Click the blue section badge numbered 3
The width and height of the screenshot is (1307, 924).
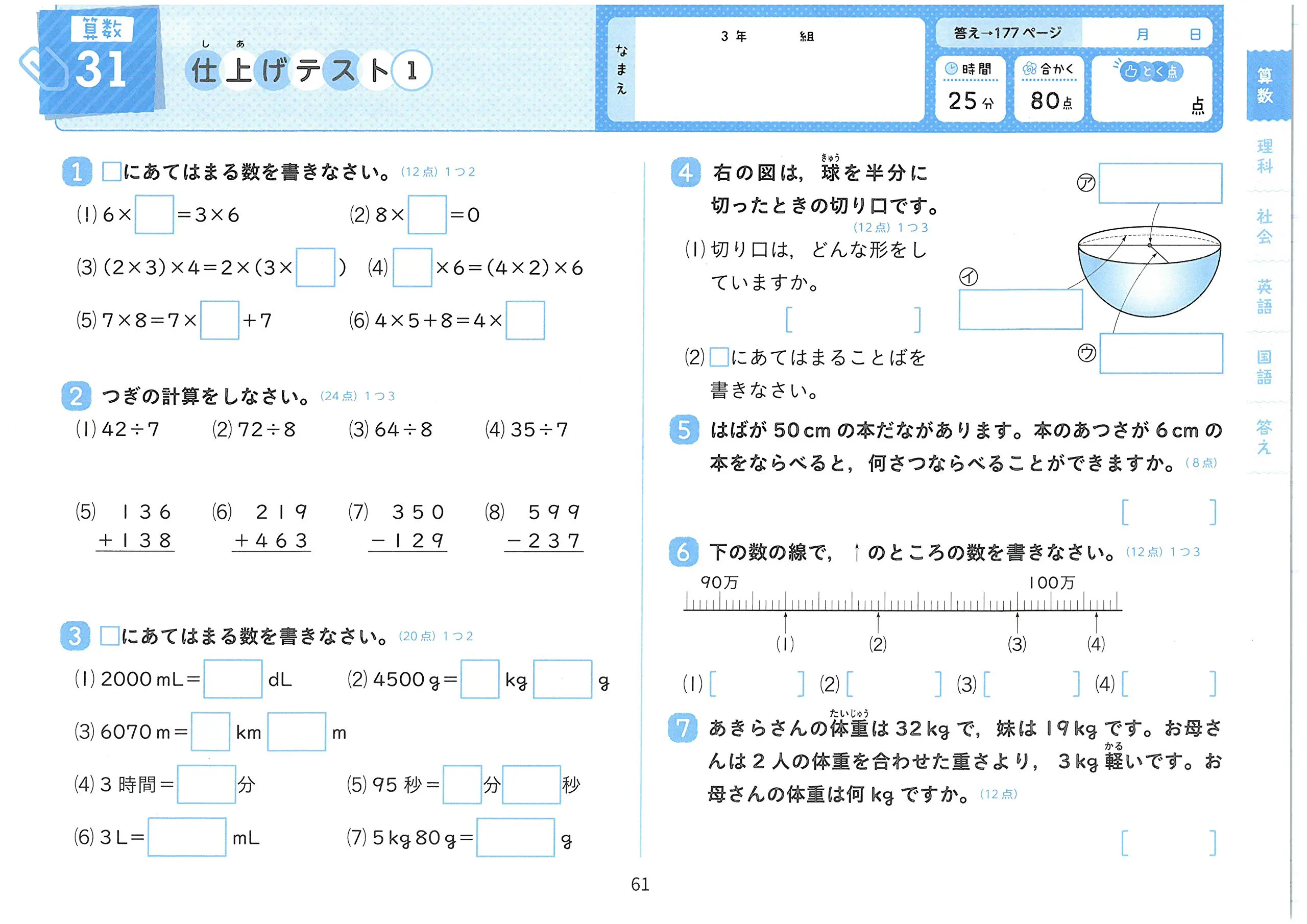75,636
